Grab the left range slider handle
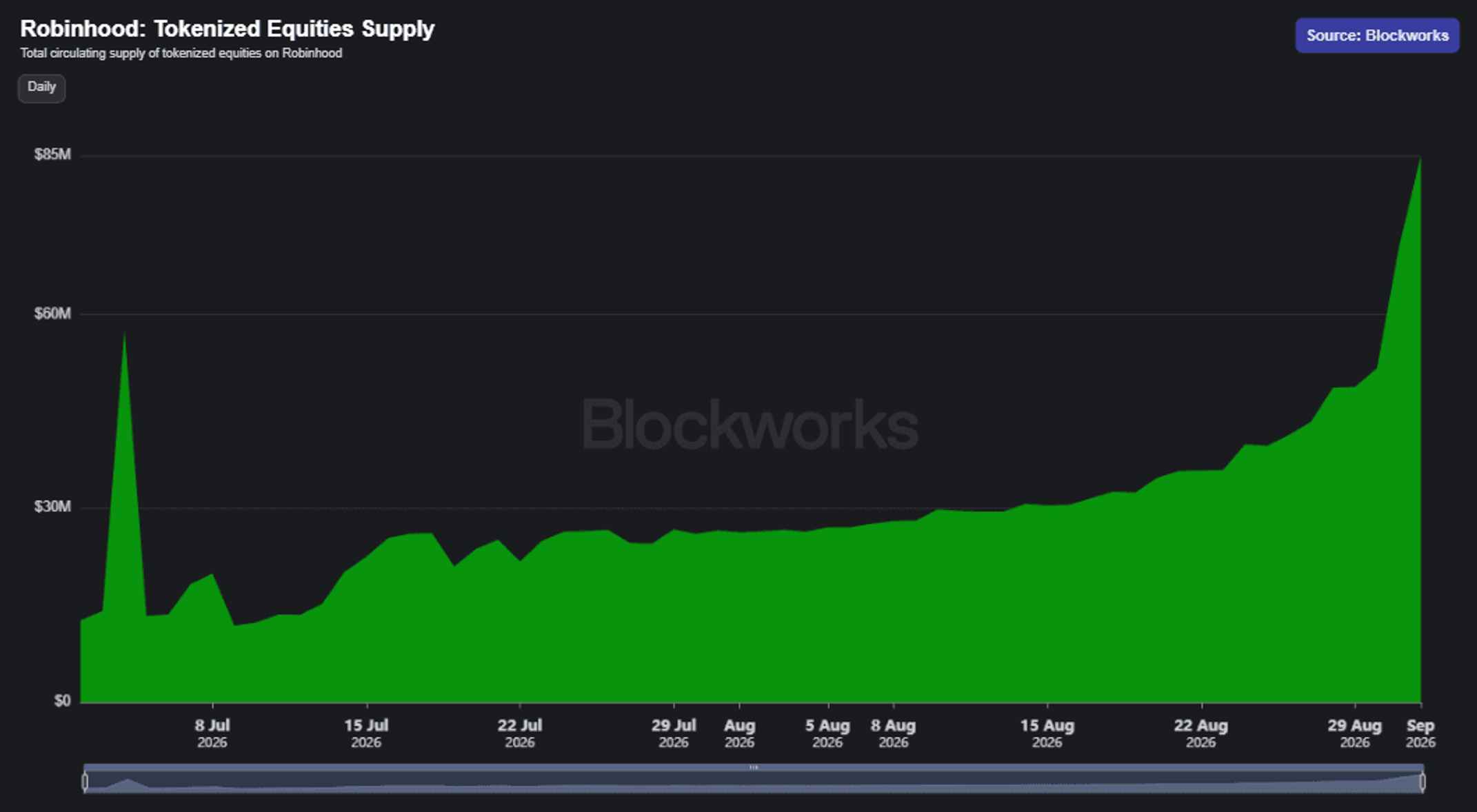 [x=85, y=781]
